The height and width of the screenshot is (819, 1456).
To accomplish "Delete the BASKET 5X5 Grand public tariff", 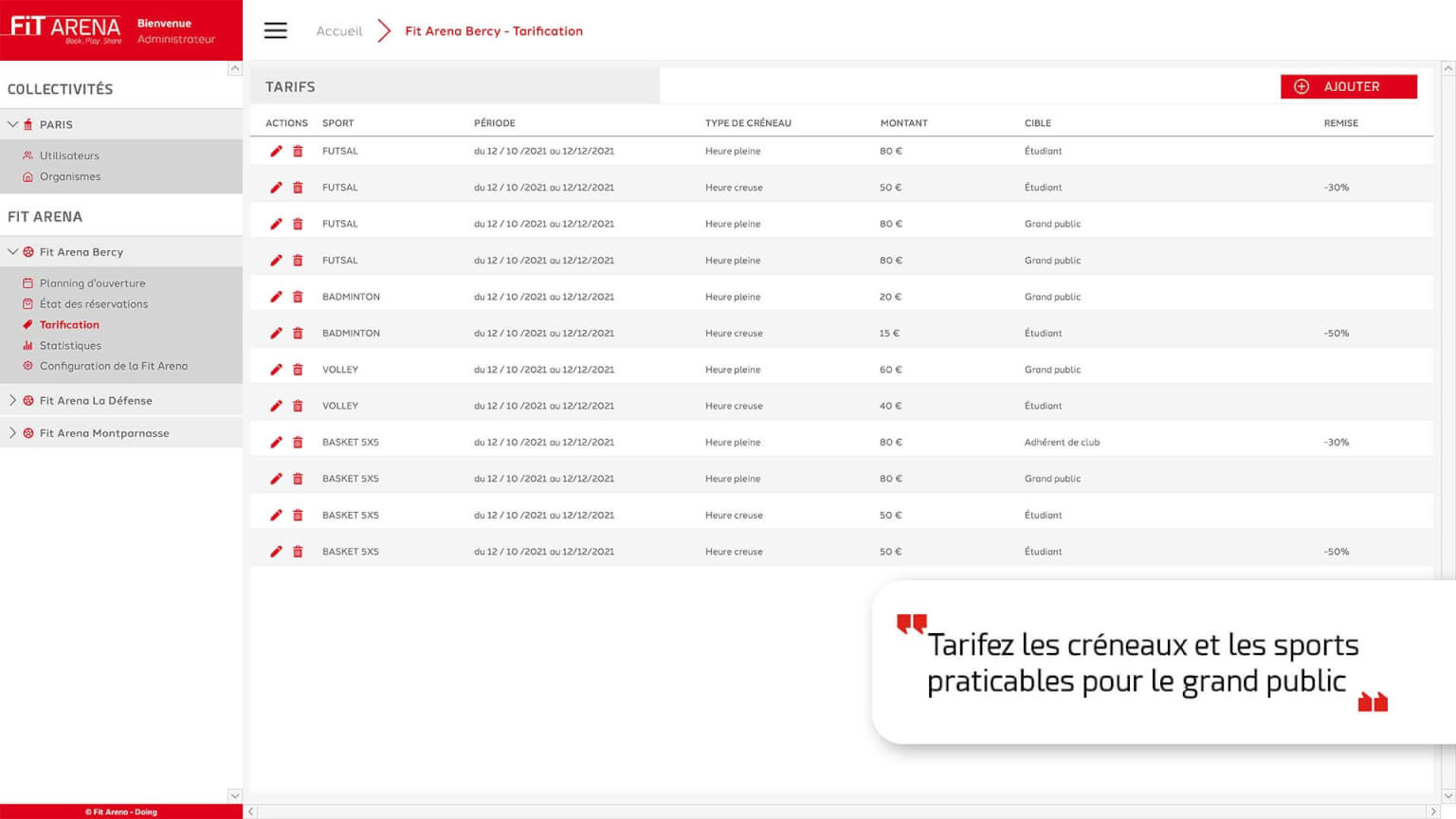I will (298, 479).
